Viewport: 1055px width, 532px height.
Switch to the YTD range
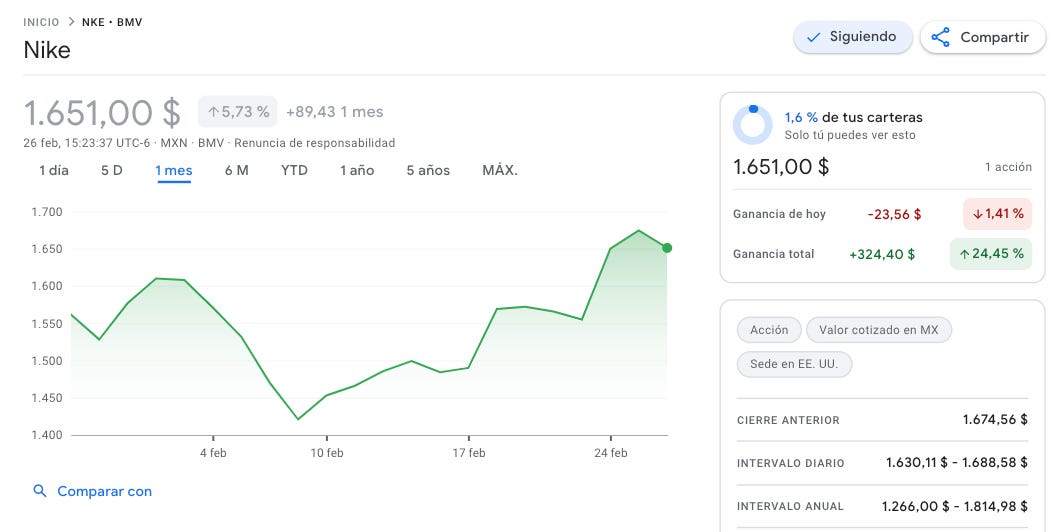294,171
